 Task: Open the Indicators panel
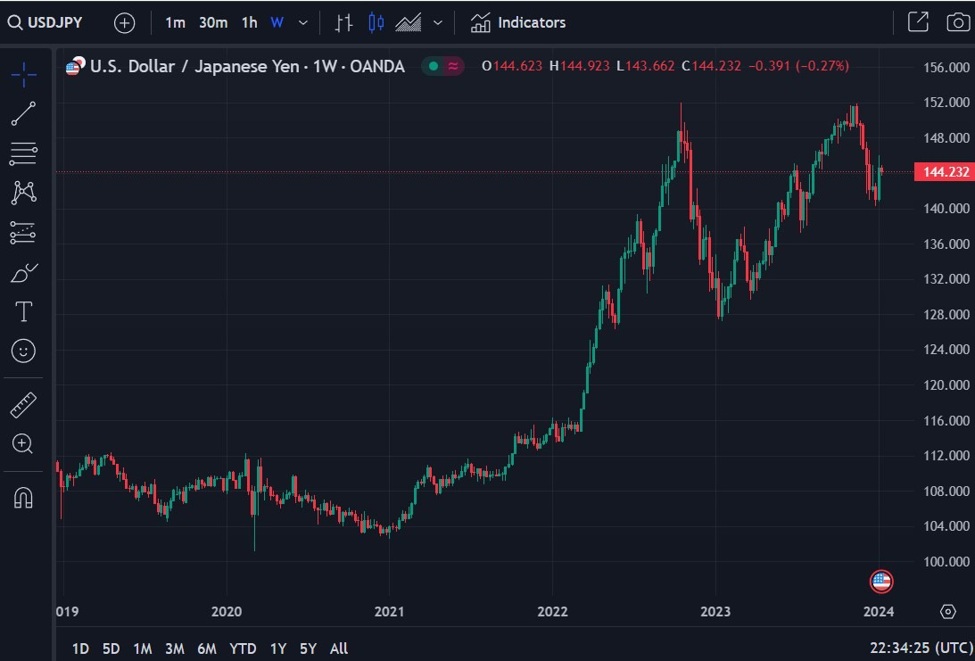point(518,22)
